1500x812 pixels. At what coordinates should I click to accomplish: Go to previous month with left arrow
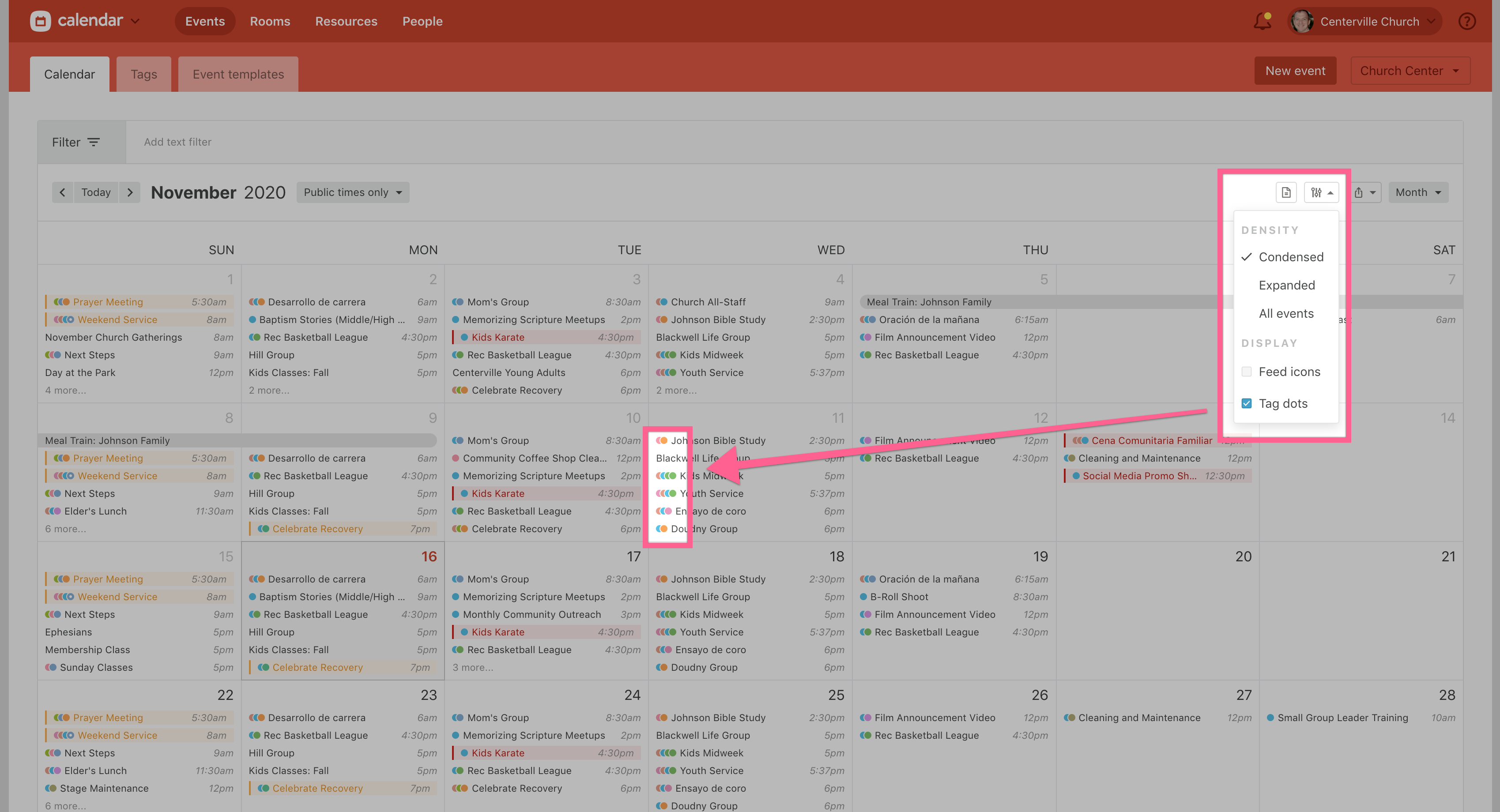point(62,192)
